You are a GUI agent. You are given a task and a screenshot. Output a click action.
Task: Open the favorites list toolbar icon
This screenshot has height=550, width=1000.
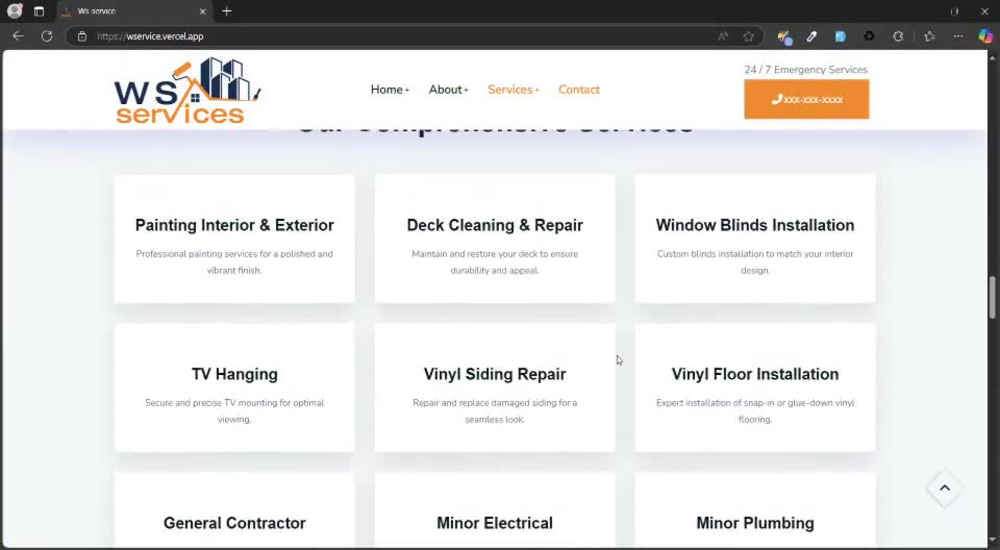pos(929,36)
